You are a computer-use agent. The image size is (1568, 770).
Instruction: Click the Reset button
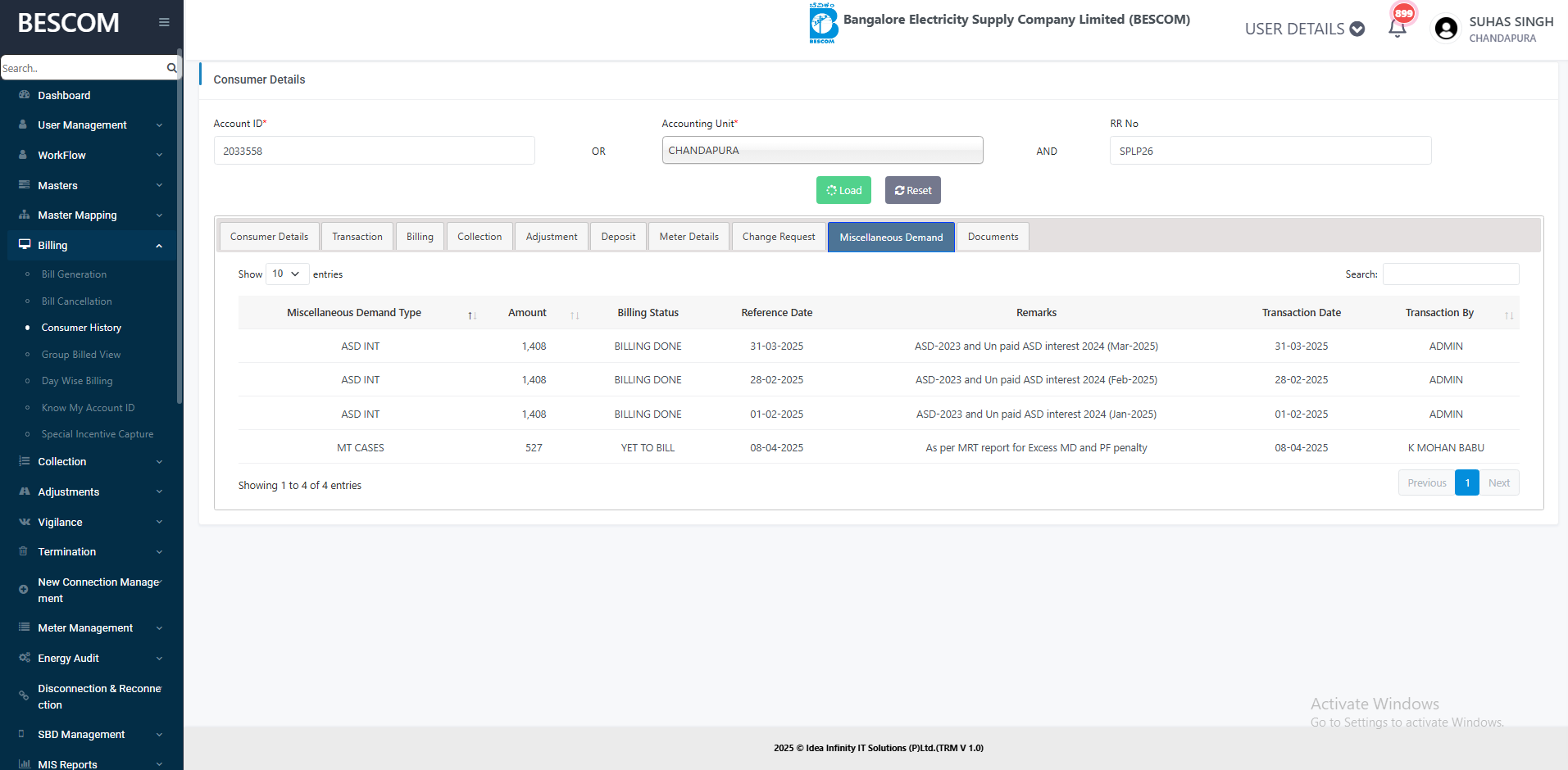tap(912, 190)
